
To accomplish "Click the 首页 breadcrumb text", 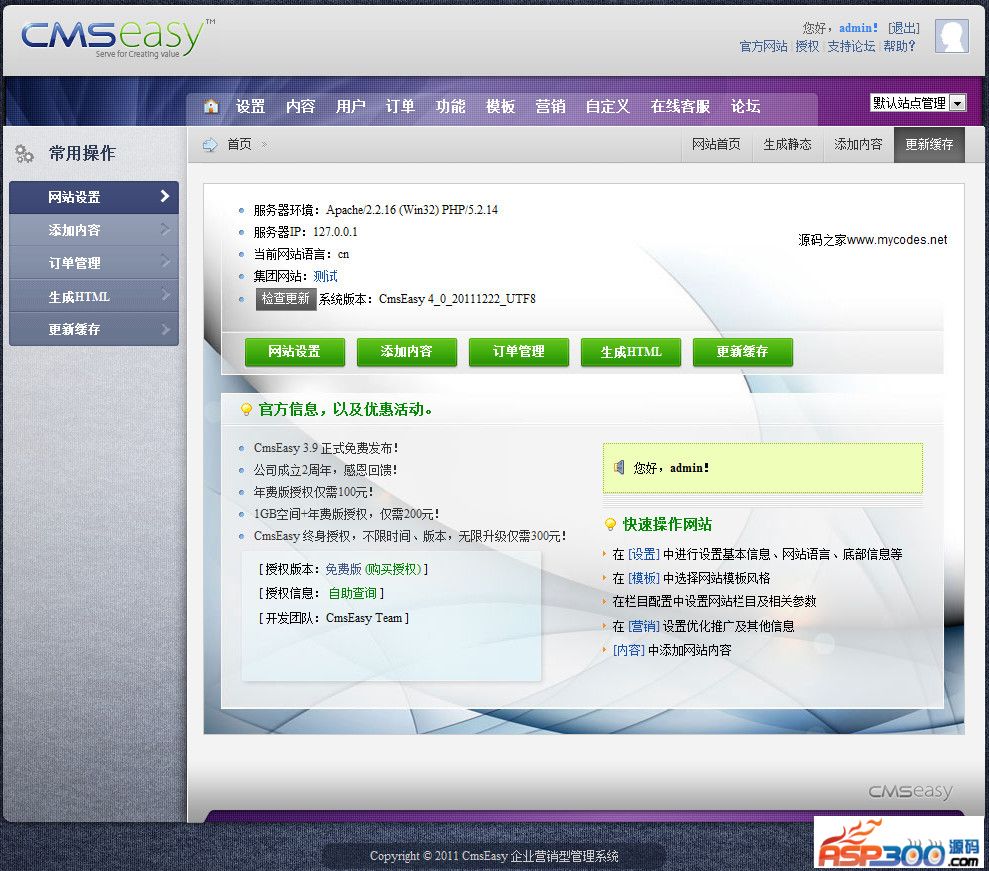I will pos(239,144).
